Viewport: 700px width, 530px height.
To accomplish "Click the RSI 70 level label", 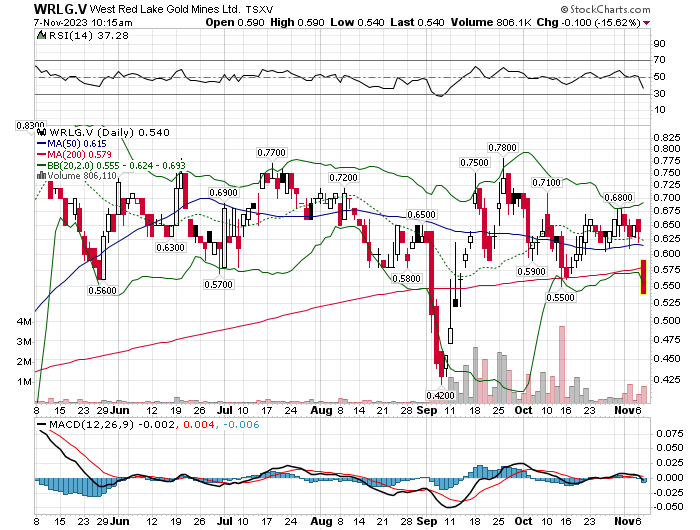I will coord(659,60).
